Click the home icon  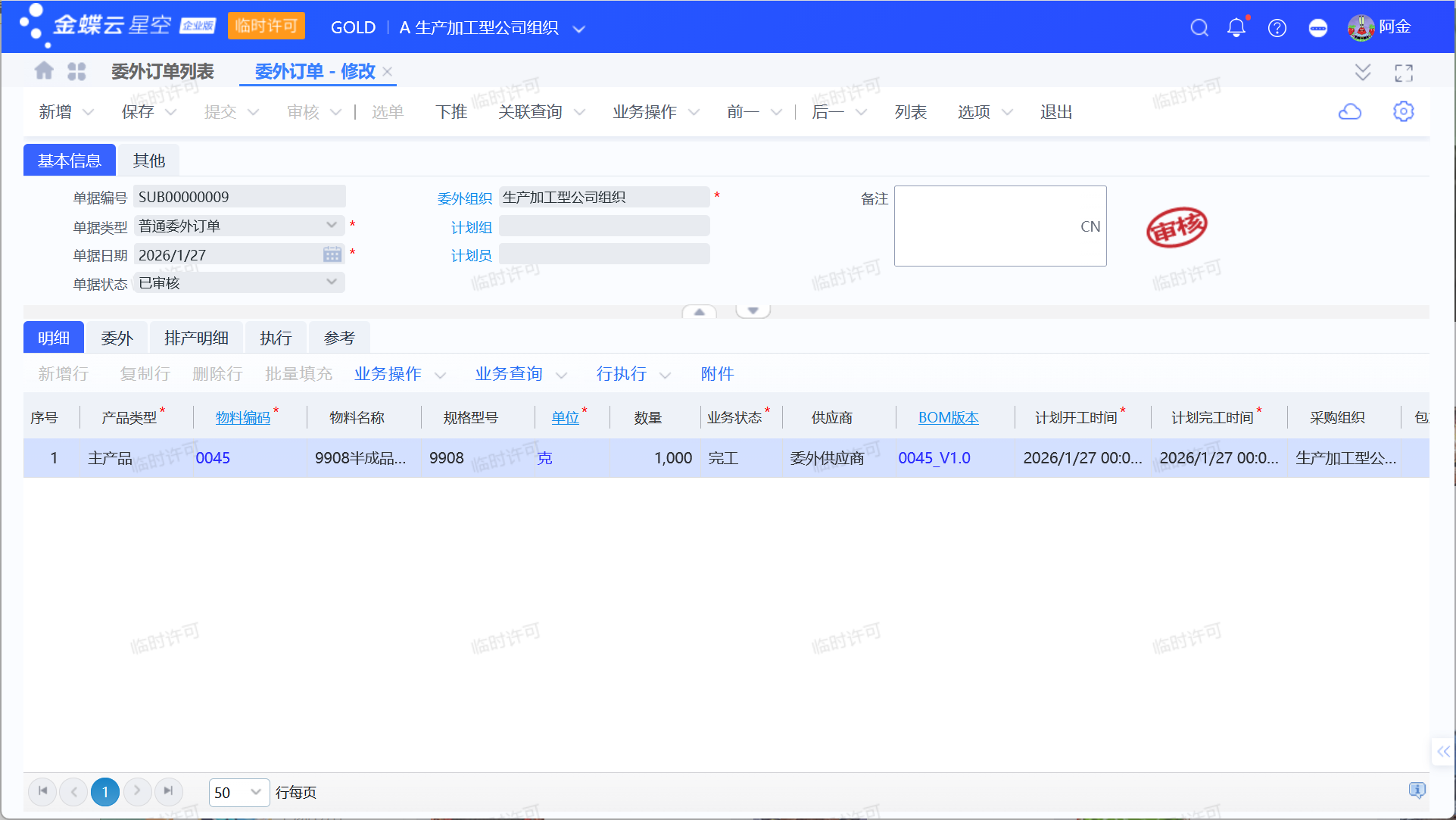point(44,71)
